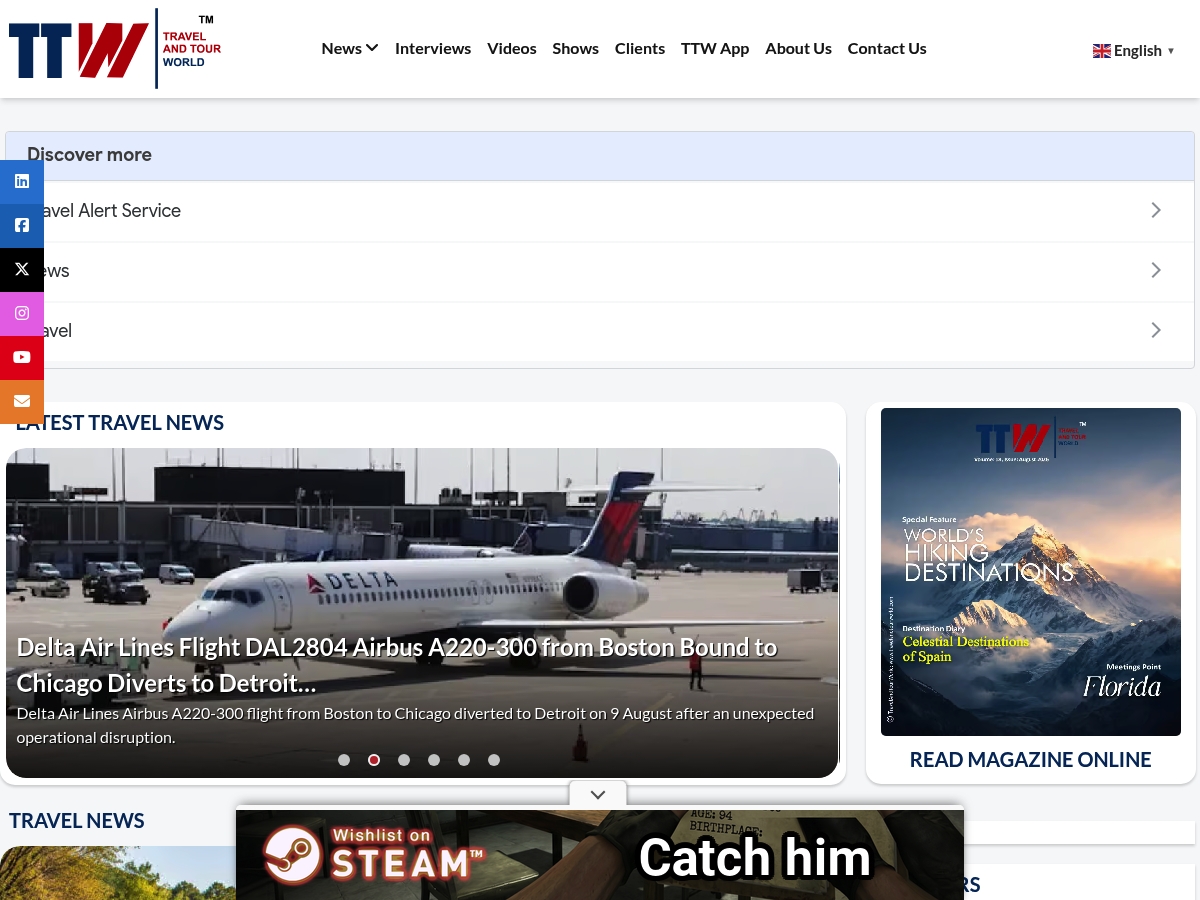Screen dimensions: 1200x900
Task: Click READ MAGAZINE ONLINE link
Action: [1030, 760]
